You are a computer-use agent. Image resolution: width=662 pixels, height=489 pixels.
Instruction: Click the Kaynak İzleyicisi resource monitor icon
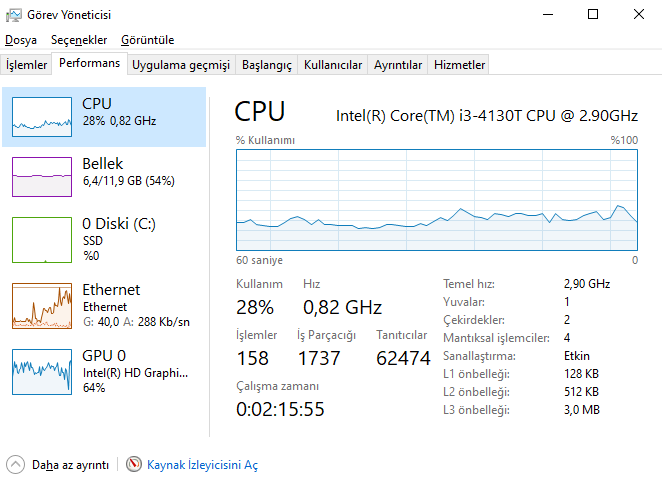point(134,465)
